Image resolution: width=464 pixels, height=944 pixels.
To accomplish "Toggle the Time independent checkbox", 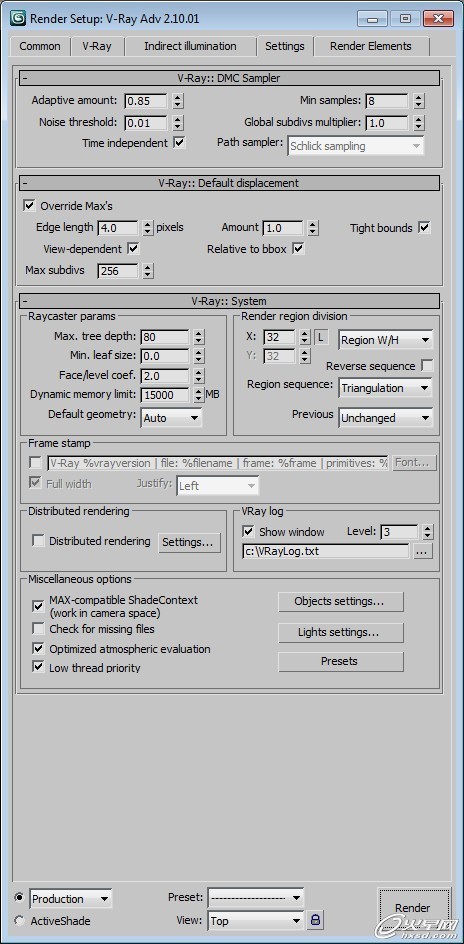I will 179,143.
